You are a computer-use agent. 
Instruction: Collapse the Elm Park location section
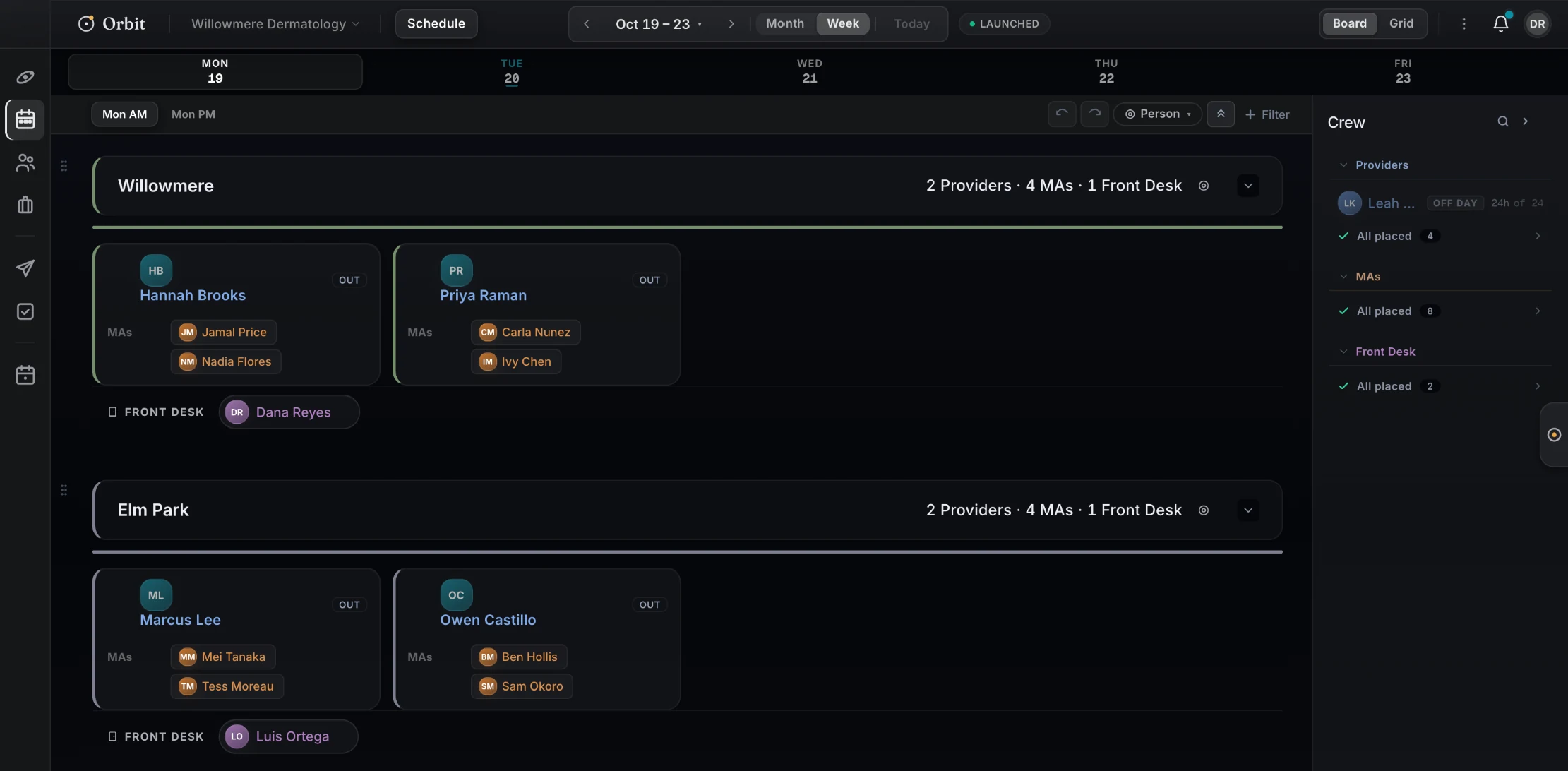(1248, 510)
